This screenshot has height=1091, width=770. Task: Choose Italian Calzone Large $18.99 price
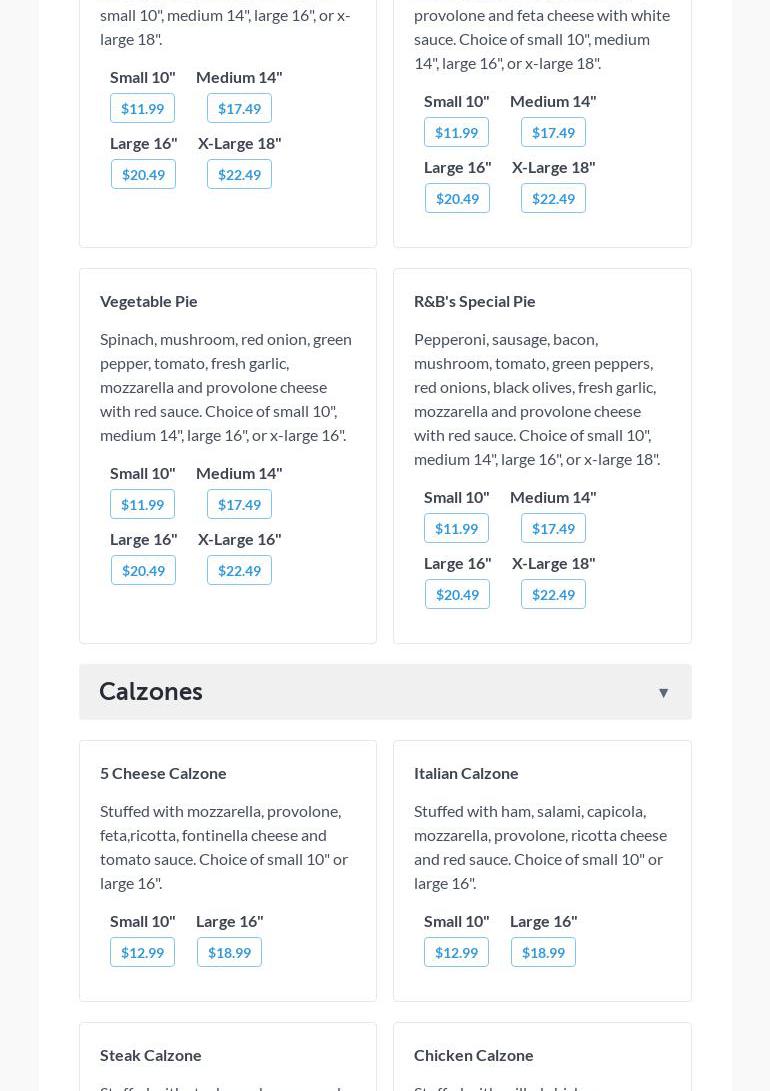pyautogui.click(x=543, y=952)
